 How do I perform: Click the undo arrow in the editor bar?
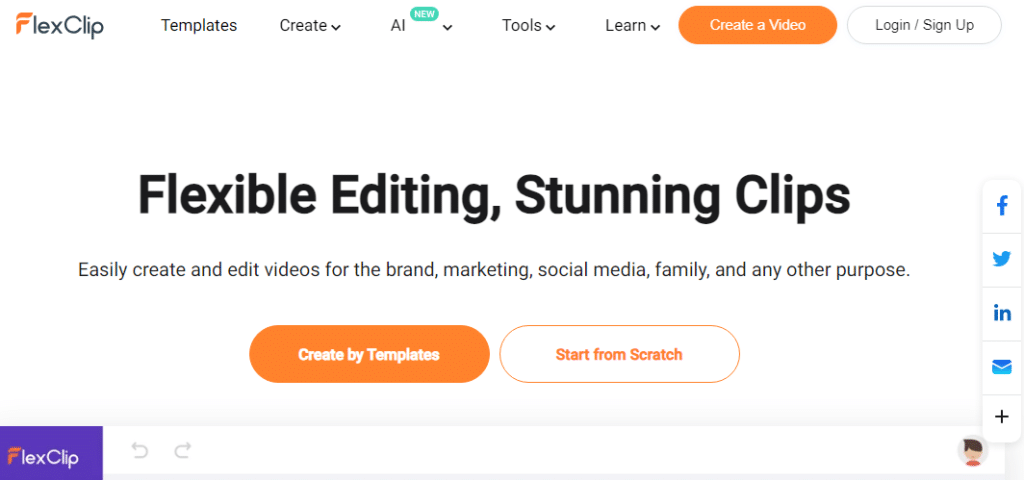point(140,452)
